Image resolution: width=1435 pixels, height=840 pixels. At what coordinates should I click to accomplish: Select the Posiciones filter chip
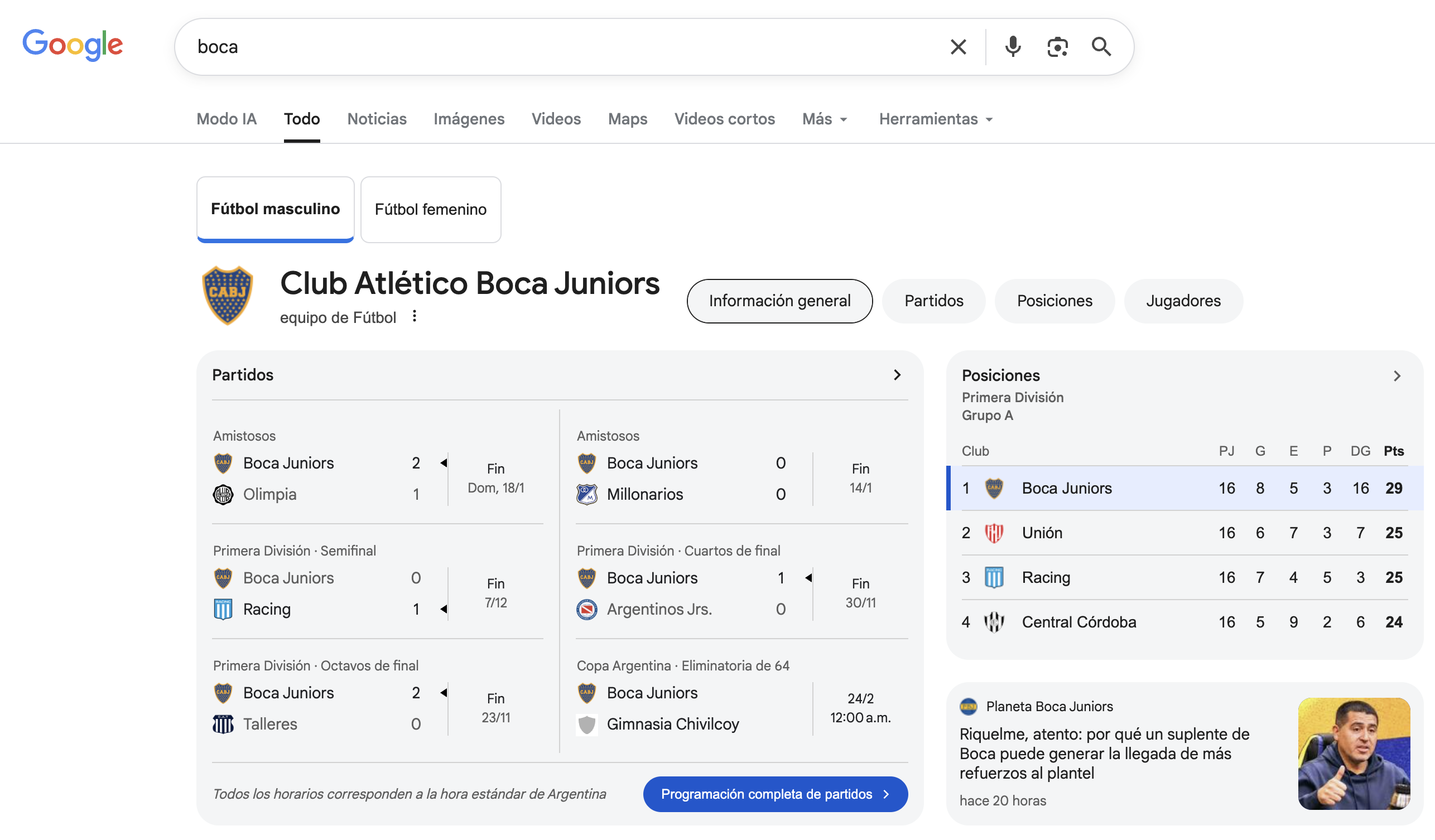(x=1054, y=301)
